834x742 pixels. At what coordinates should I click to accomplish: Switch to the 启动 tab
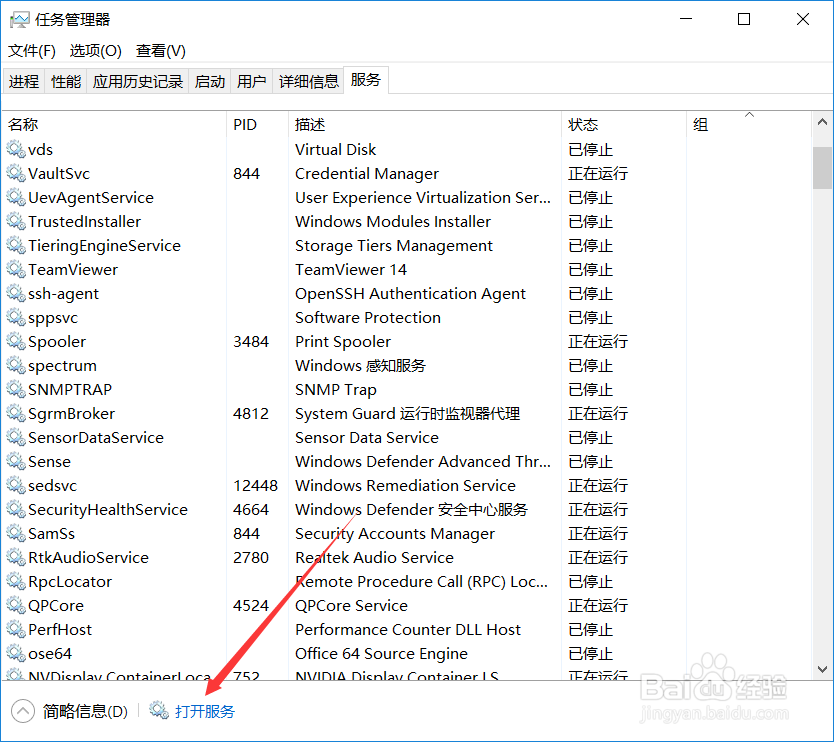(210, 81)
